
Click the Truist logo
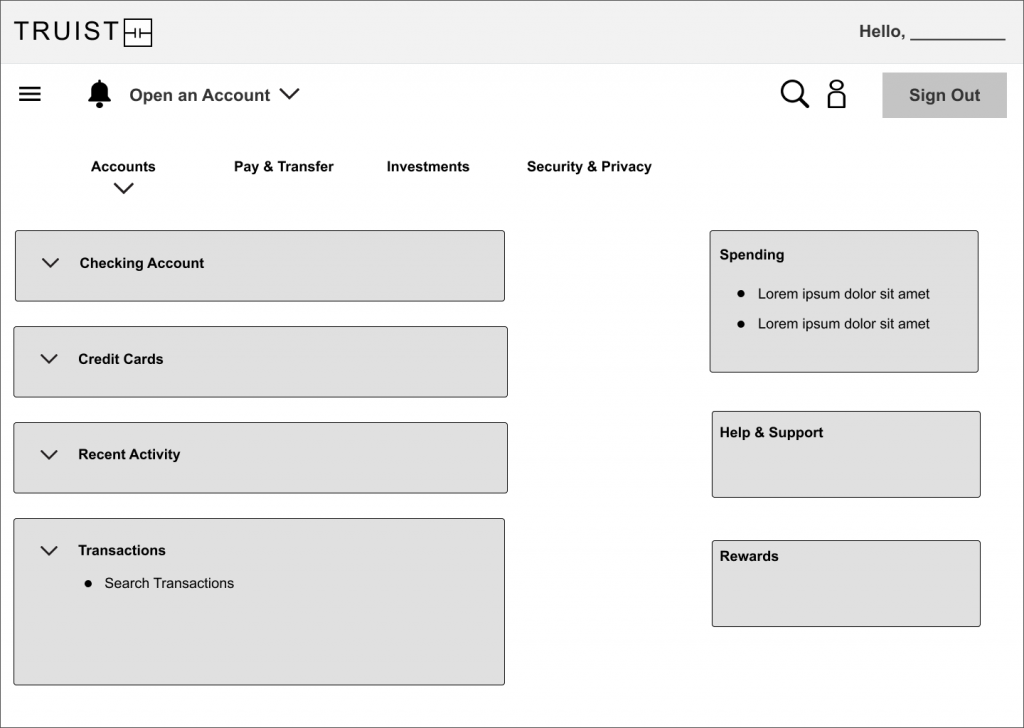tap(83, 32)
